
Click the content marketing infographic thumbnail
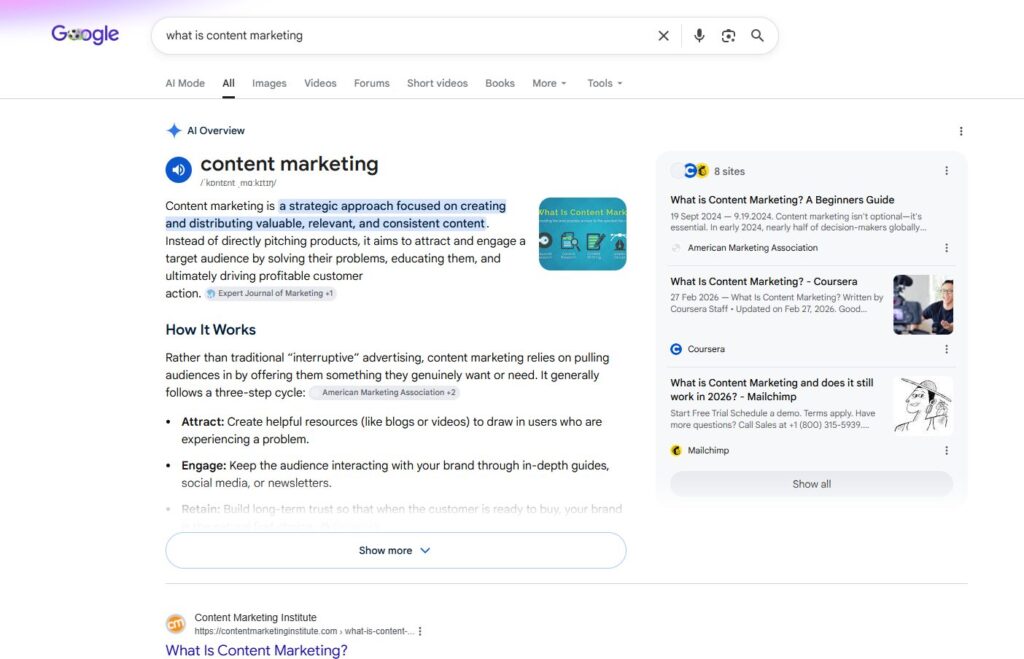(x=583, y=234)
